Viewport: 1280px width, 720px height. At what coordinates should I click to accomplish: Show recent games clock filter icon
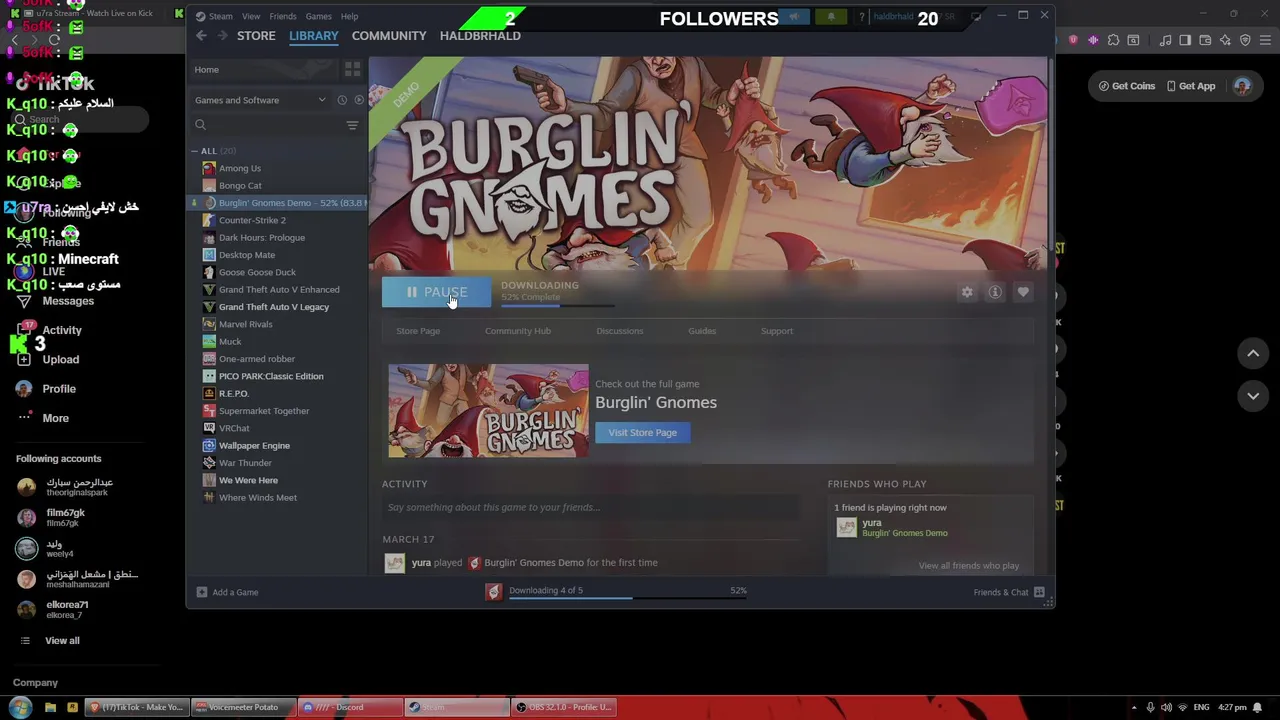(342, 100)
